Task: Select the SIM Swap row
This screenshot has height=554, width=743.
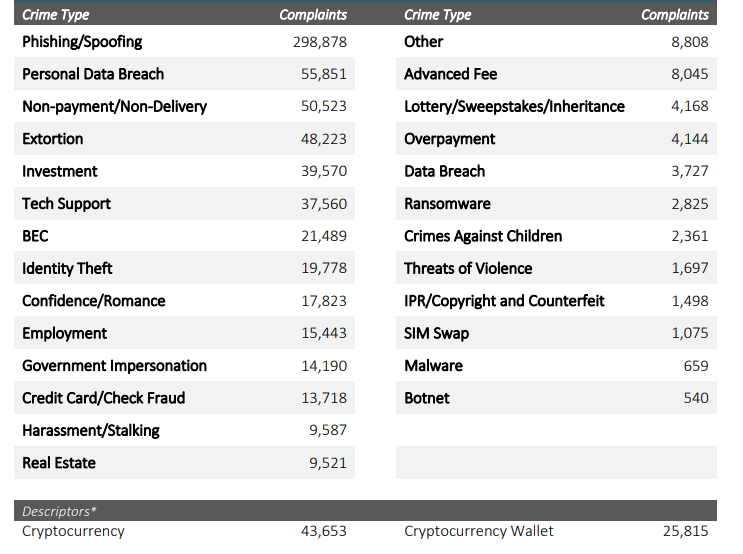Action: click(x=556, y=333)
